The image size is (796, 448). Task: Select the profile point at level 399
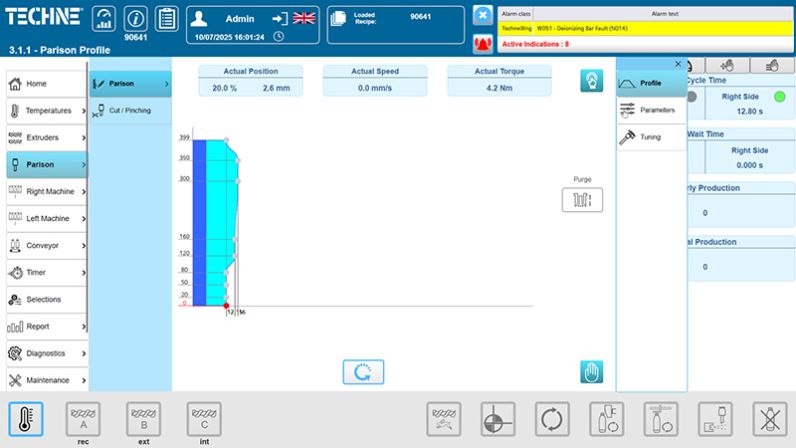[226, 140]
